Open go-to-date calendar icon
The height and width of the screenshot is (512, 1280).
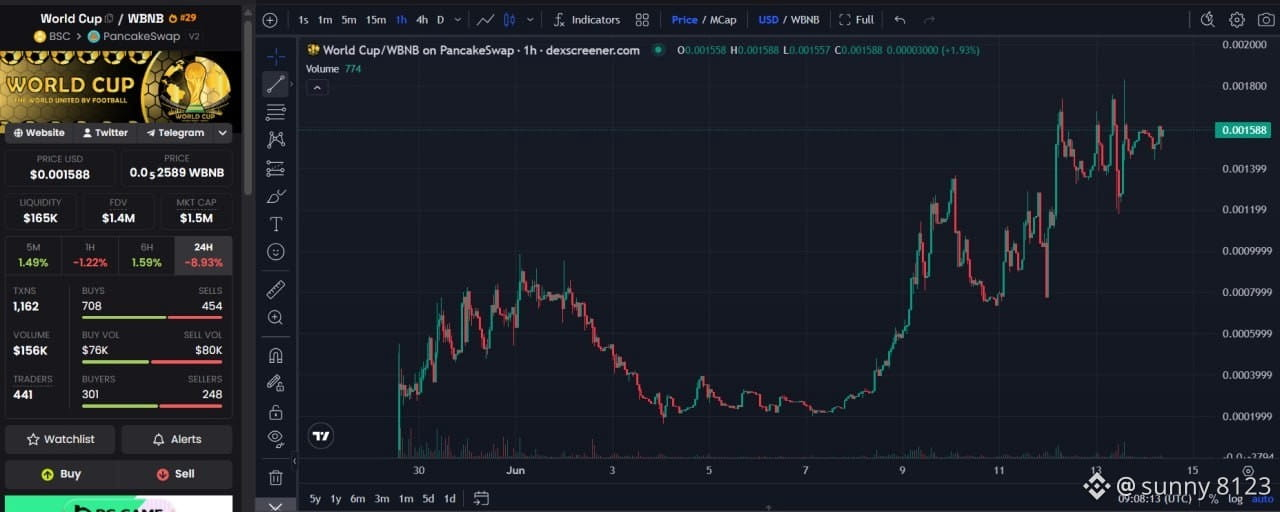click(481, 498)
